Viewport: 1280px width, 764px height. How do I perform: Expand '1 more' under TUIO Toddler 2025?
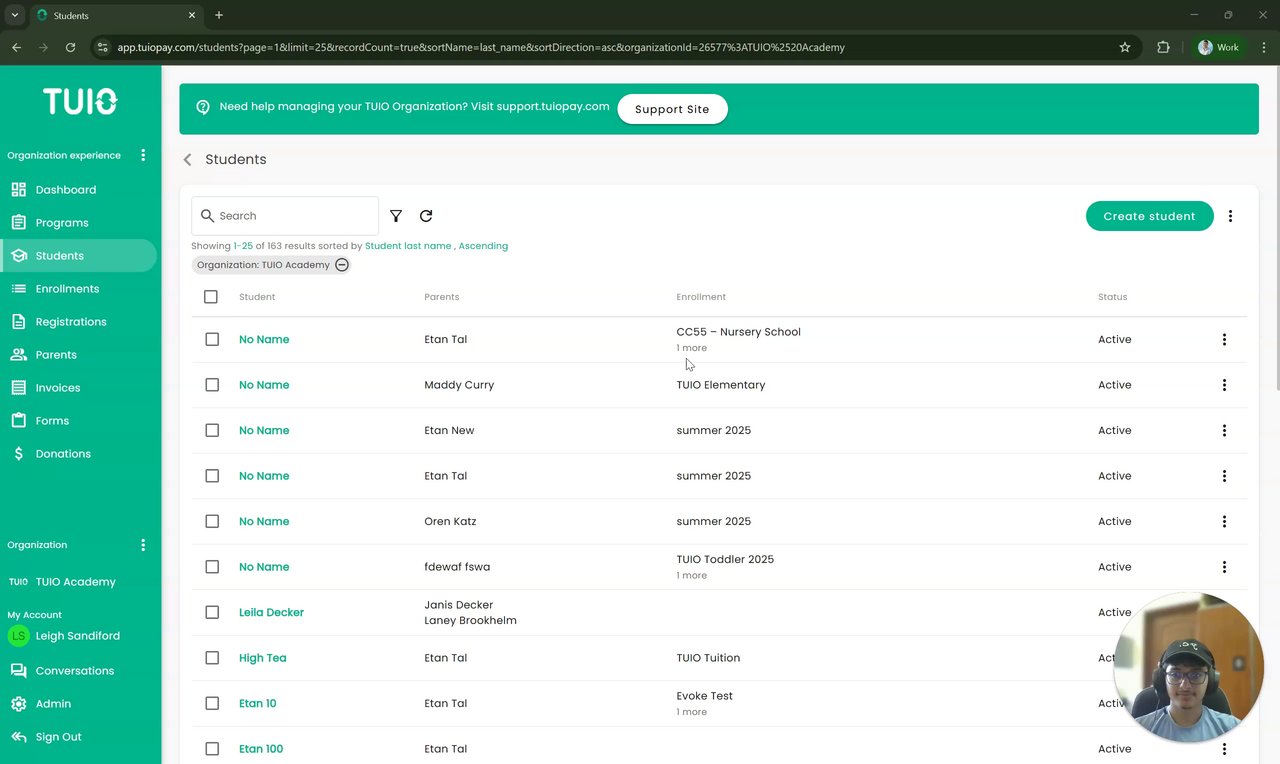[x=692, y=576]
